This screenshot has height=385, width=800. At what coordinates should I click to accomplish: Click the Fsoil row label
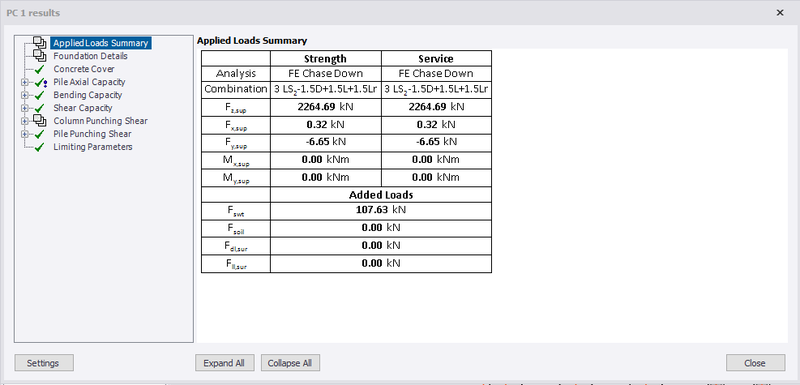point(236,229)
